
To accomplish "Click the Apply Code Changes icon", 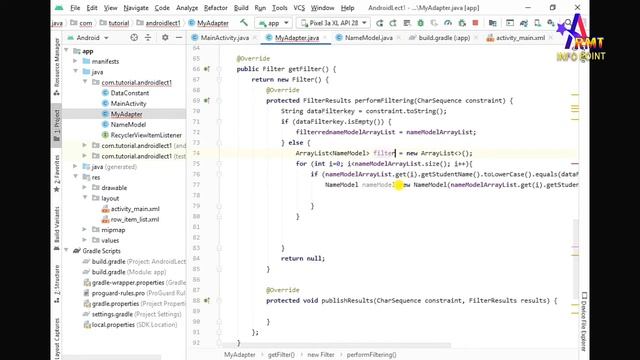I will point(407,23).
